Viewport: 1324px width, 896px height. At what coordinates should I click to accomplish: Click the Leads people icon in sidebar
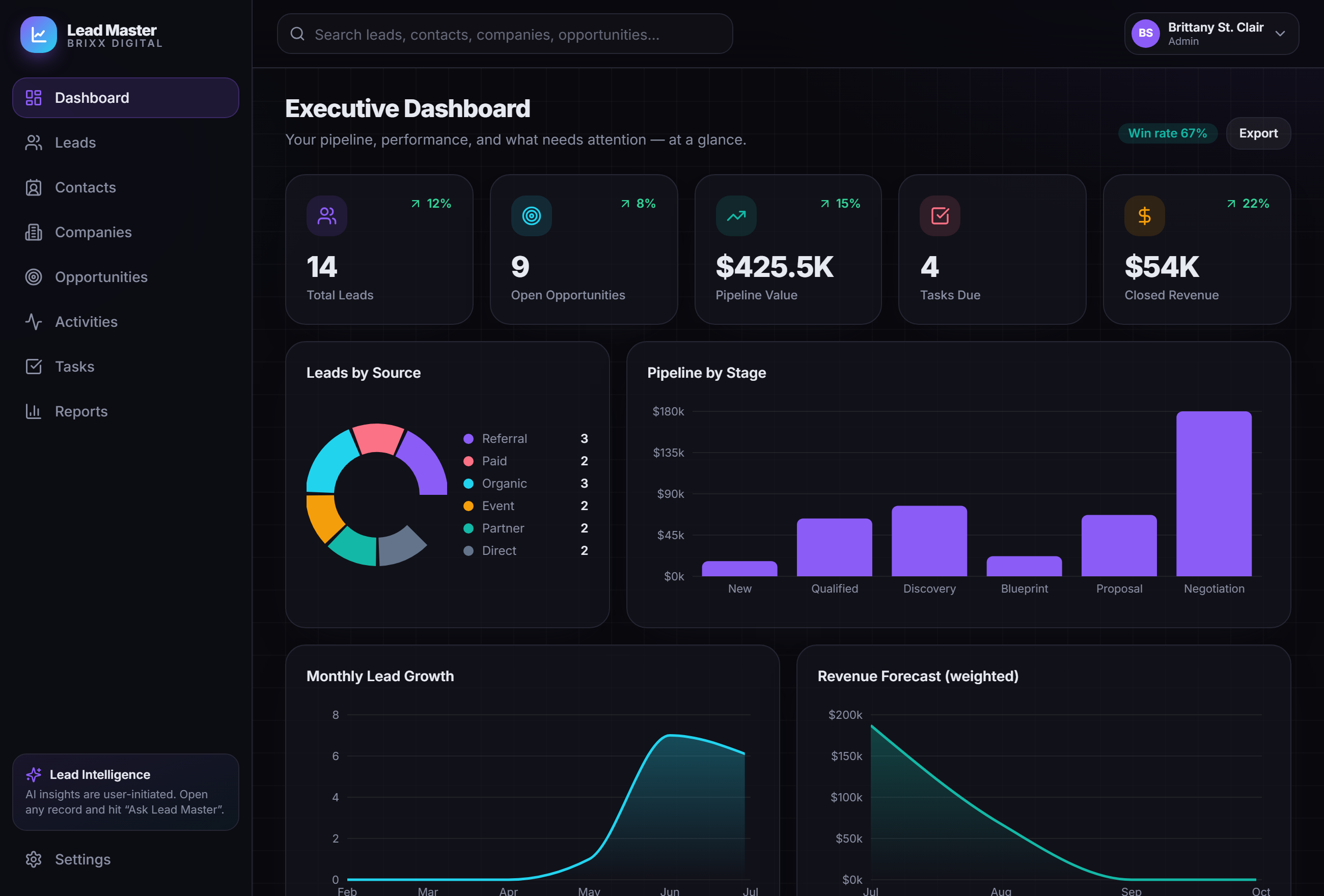[34, 143]
